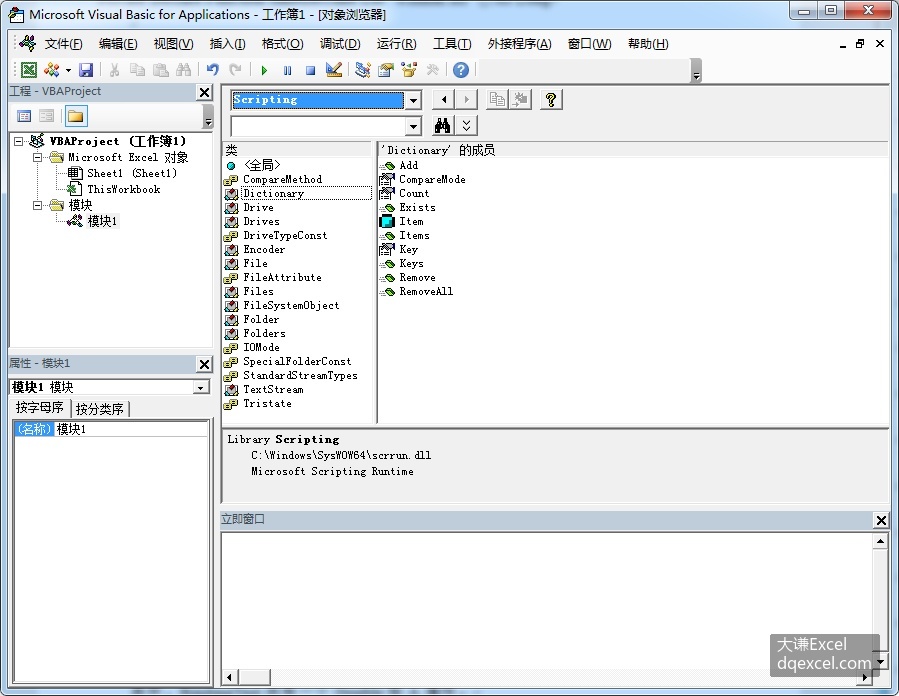899x696 pixels.
Task: Go forward in Object Browser
Action: click(x=466, y=100)
